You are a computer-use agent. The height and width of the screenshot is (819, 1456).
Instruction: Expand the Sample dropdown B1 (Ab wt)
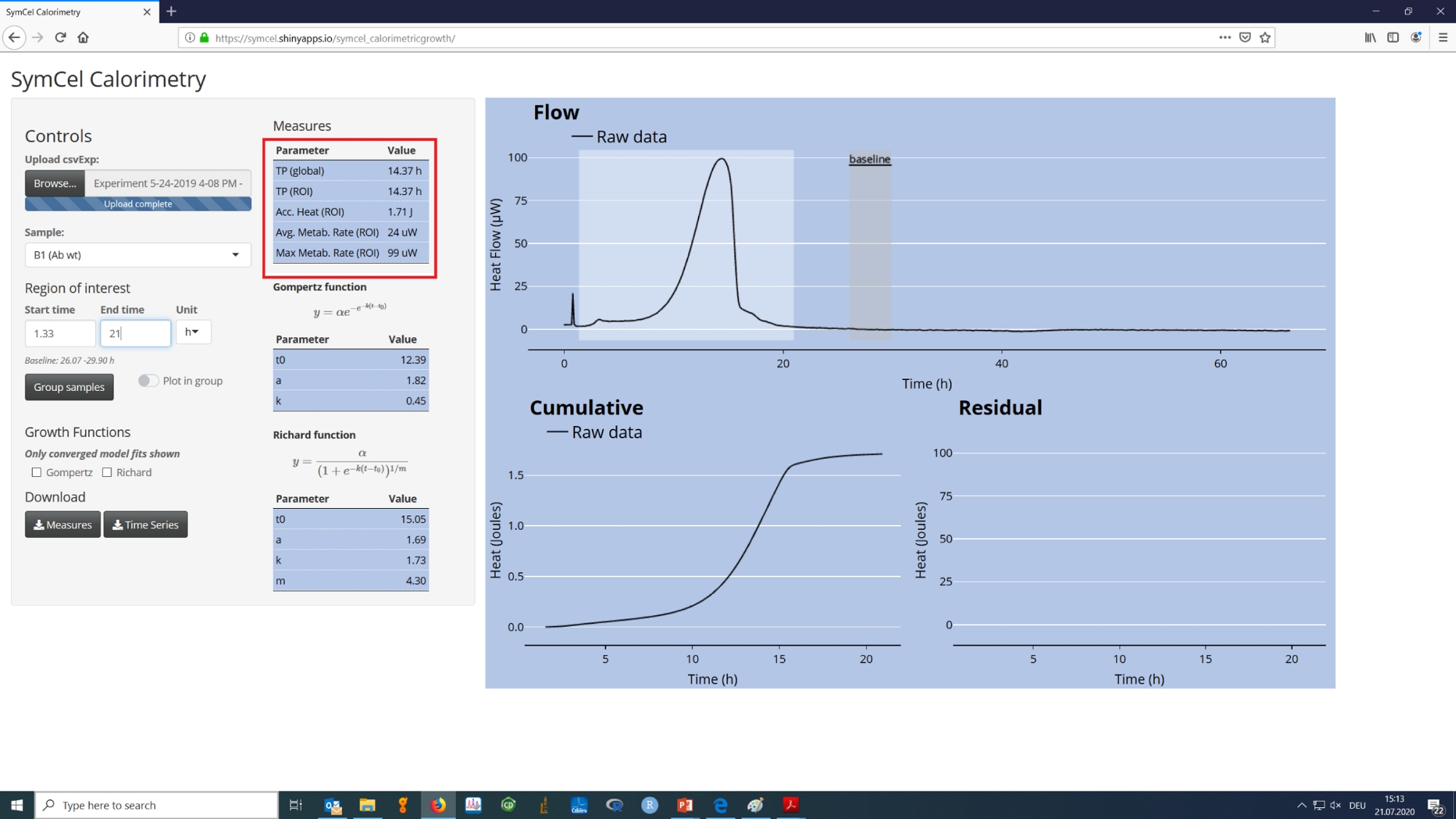pos(138,255)
